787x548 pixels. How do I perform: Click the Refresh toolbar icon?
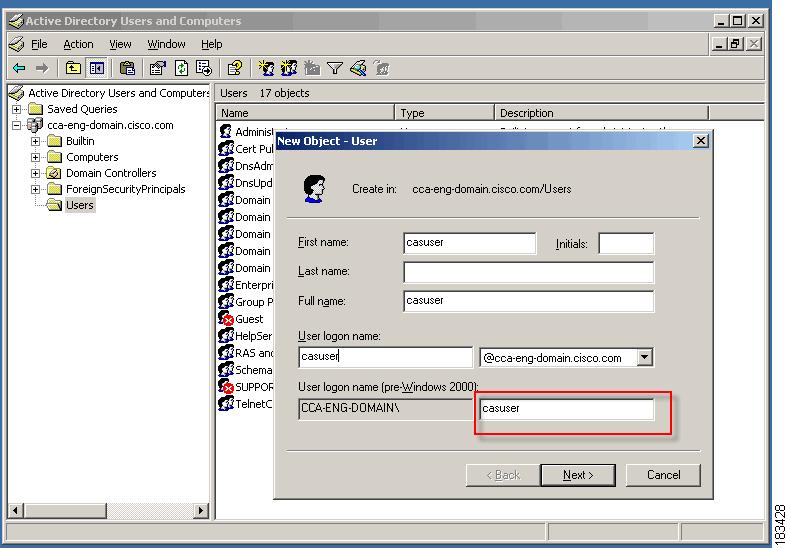181,68
